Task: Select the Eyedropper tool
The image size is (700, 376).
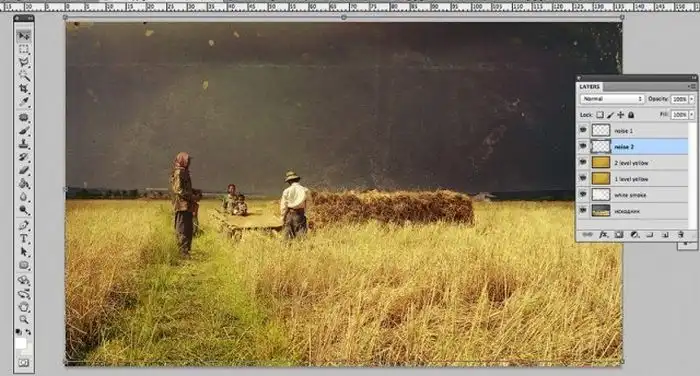Action: [x=24, y=102]
